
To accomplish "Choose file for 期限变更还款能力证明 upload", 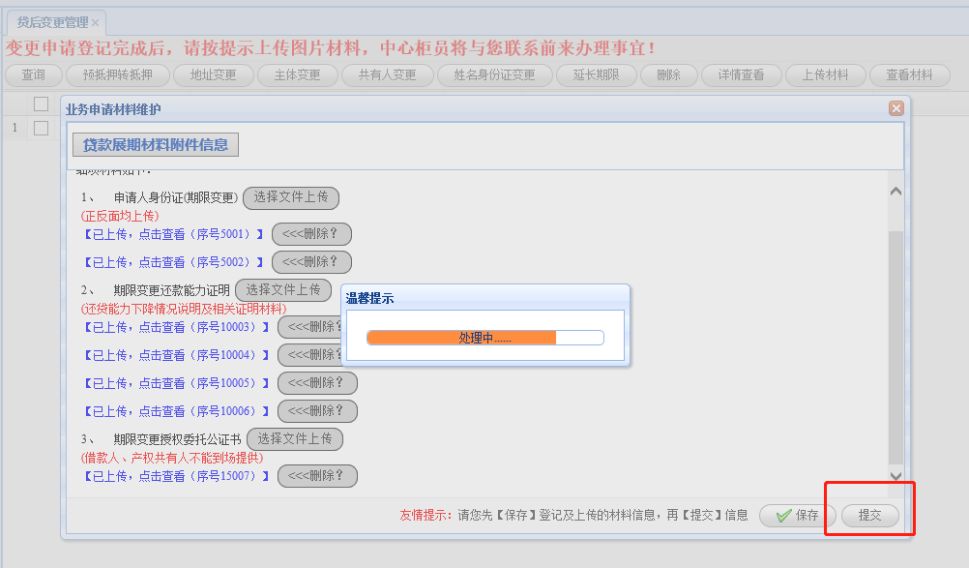I will pos(283,290).
